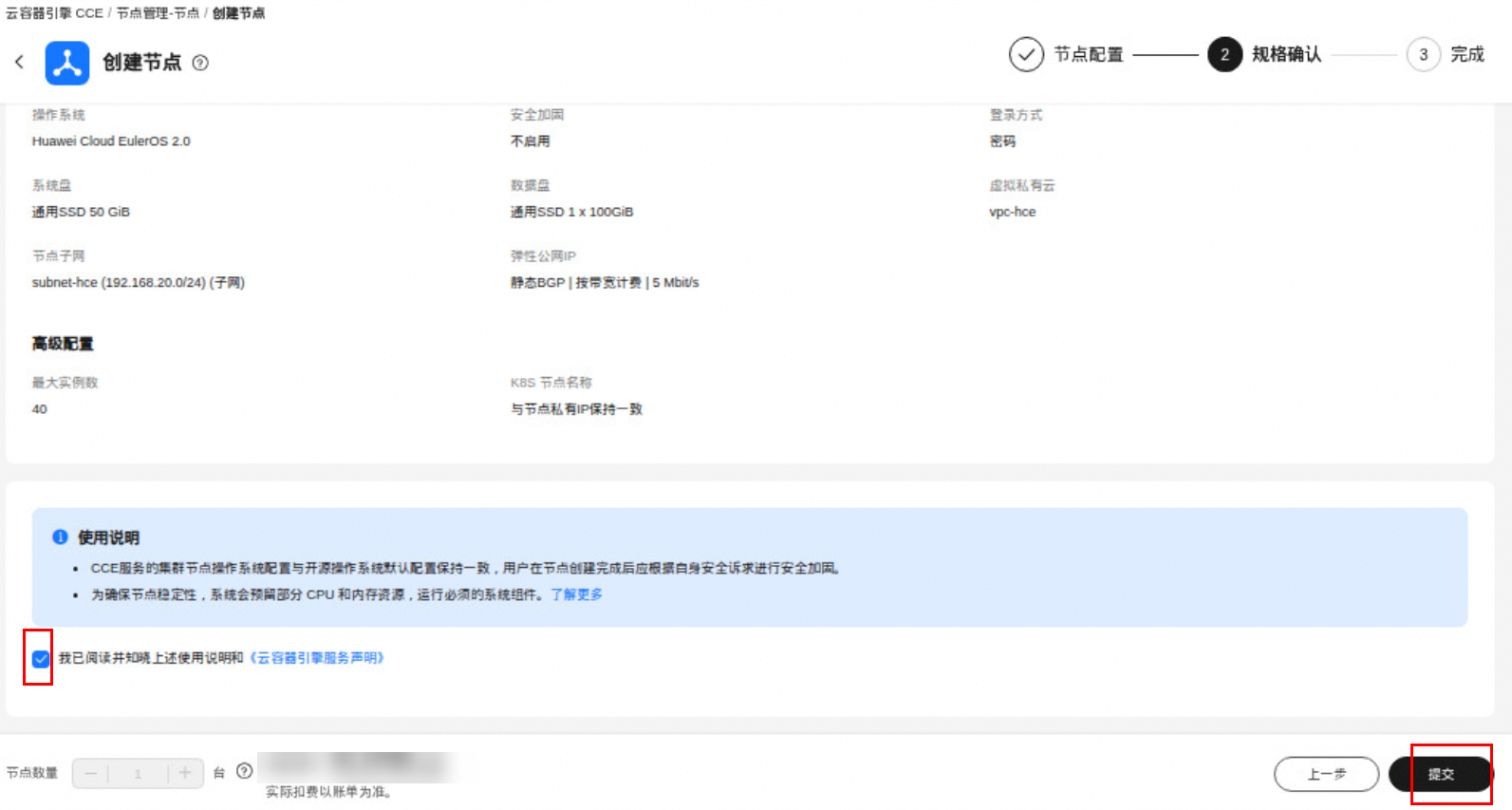This screenshot has height=810, width=1512.
Task: Select the vpc-hce value
Action: point(1012,212)
